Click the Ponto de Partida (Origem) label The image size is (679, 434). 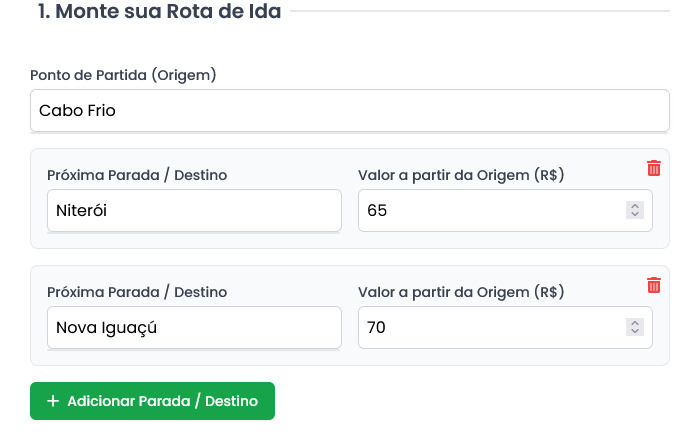pyautogui.click(x=124, y=75)
